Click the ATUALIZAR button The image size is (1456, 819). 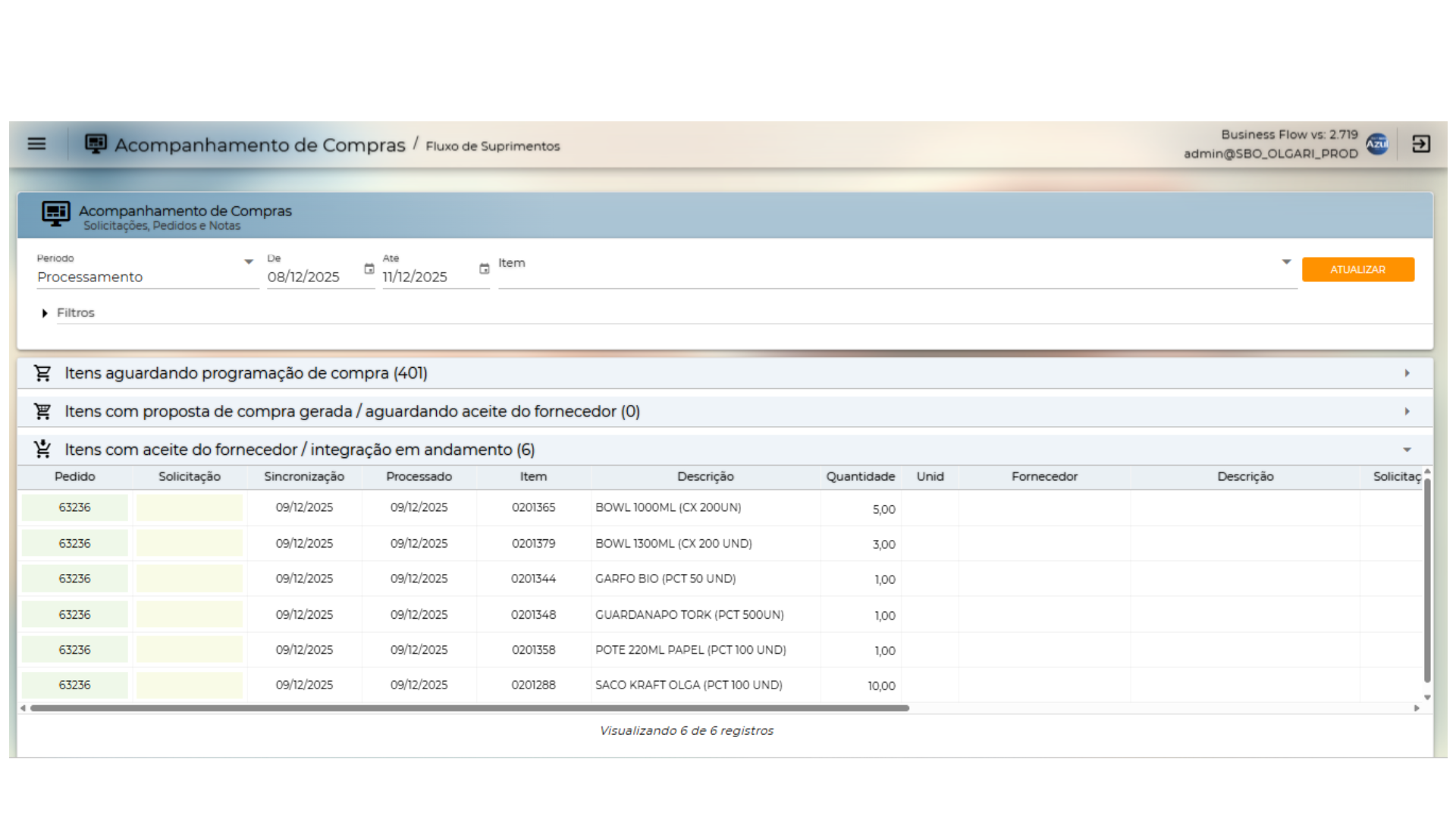click(x=1357, y=269)
